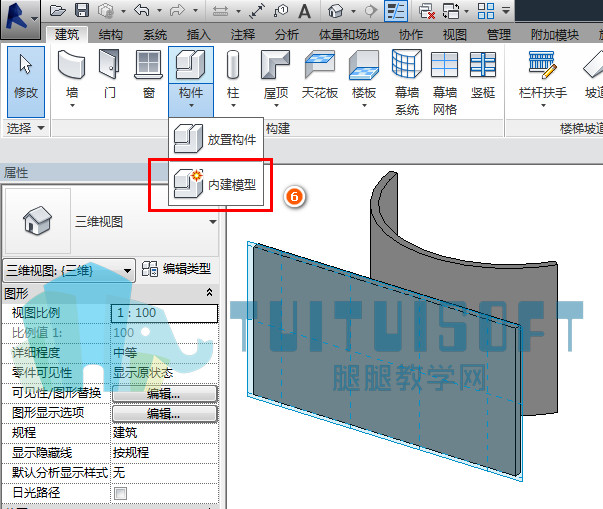Expand the 屋顶 dropdown arrow
The image size is (603, 509).
click(276, 105)
